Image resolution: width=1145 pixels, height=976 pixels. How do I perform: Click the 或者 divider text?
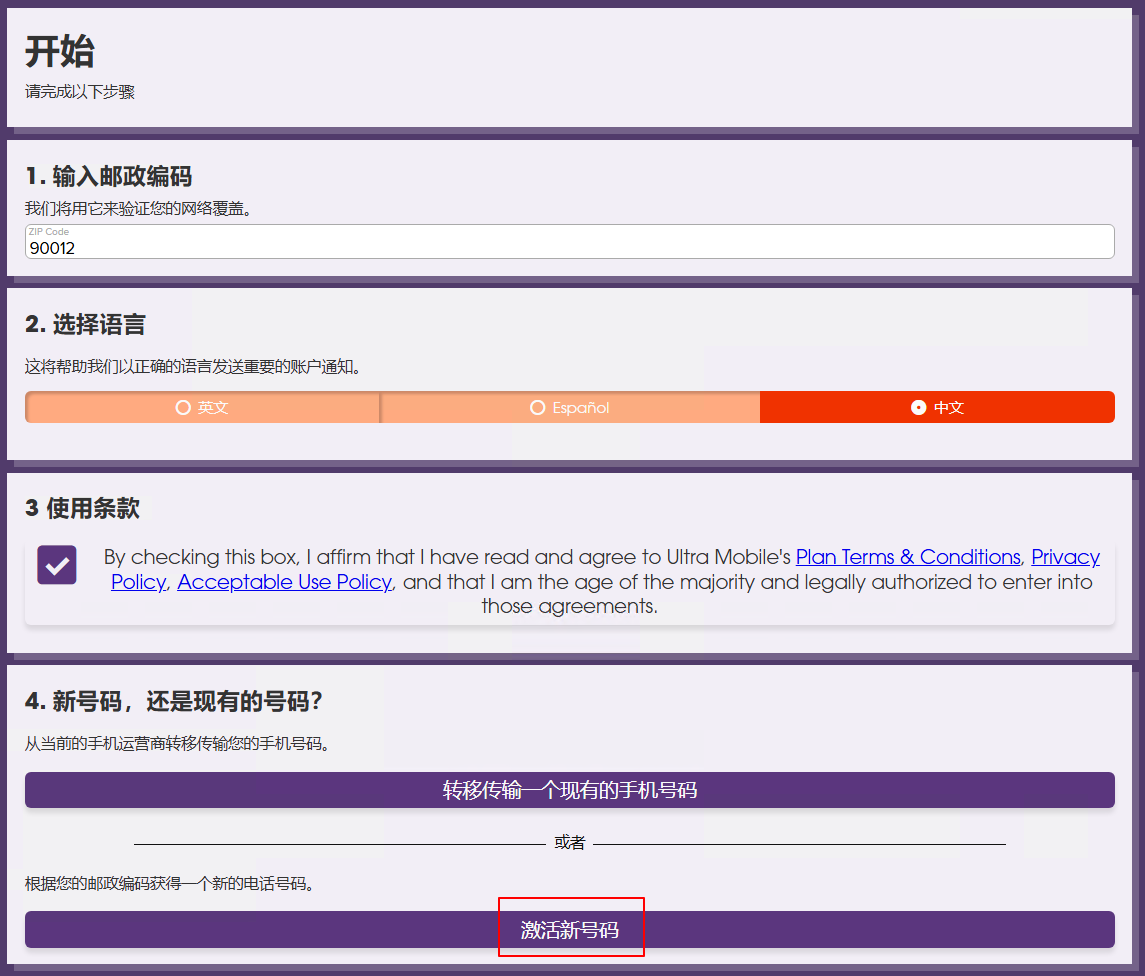[x=569, y=843]
